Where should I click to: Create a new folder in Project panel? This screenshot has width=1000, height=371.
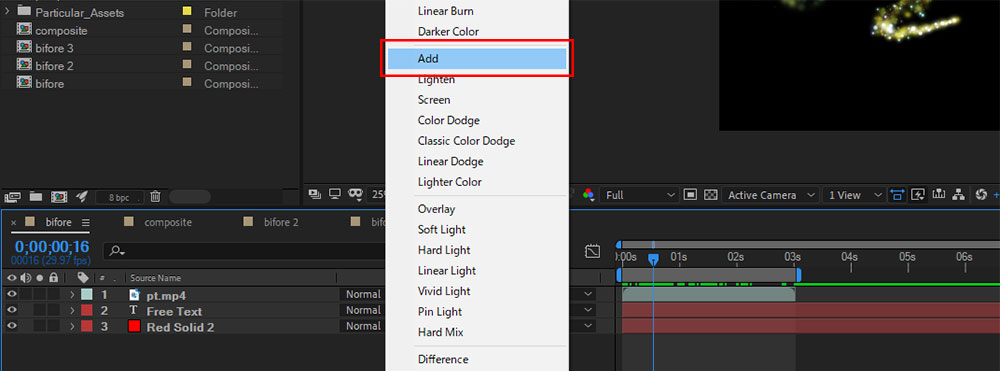coord(36,197)
